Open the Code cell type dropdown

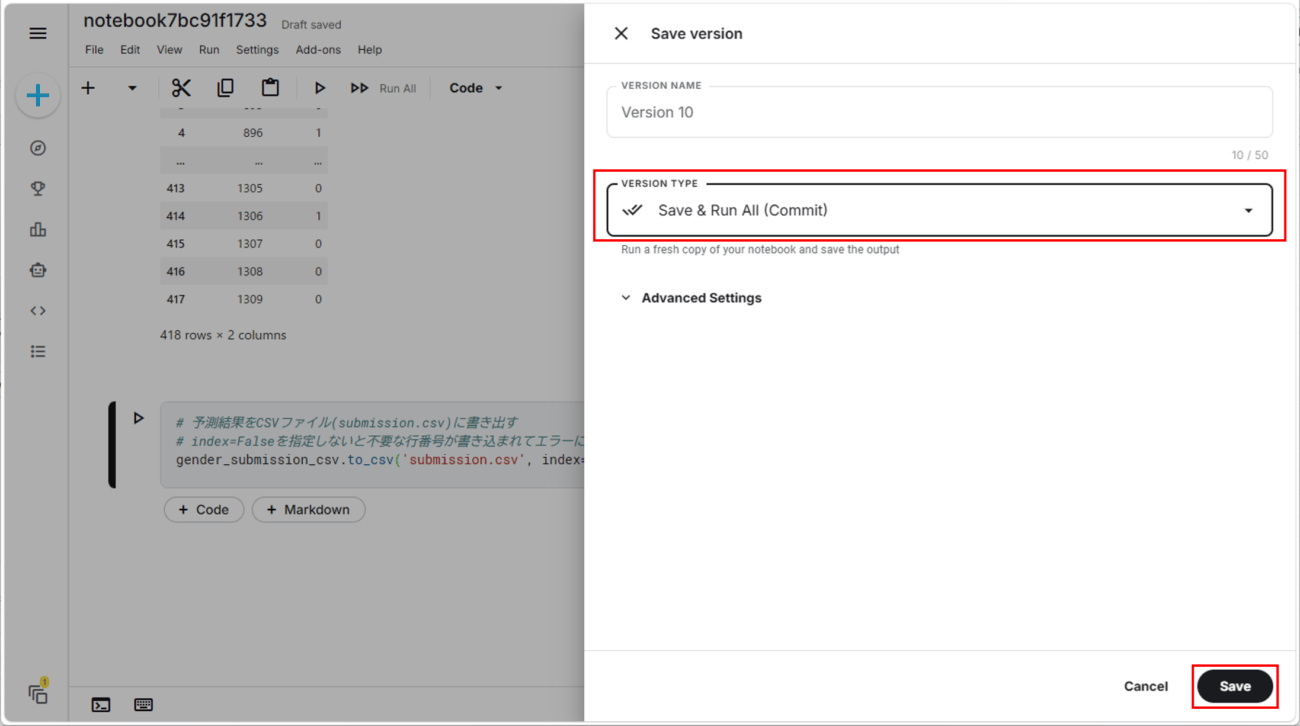[476, 88]
